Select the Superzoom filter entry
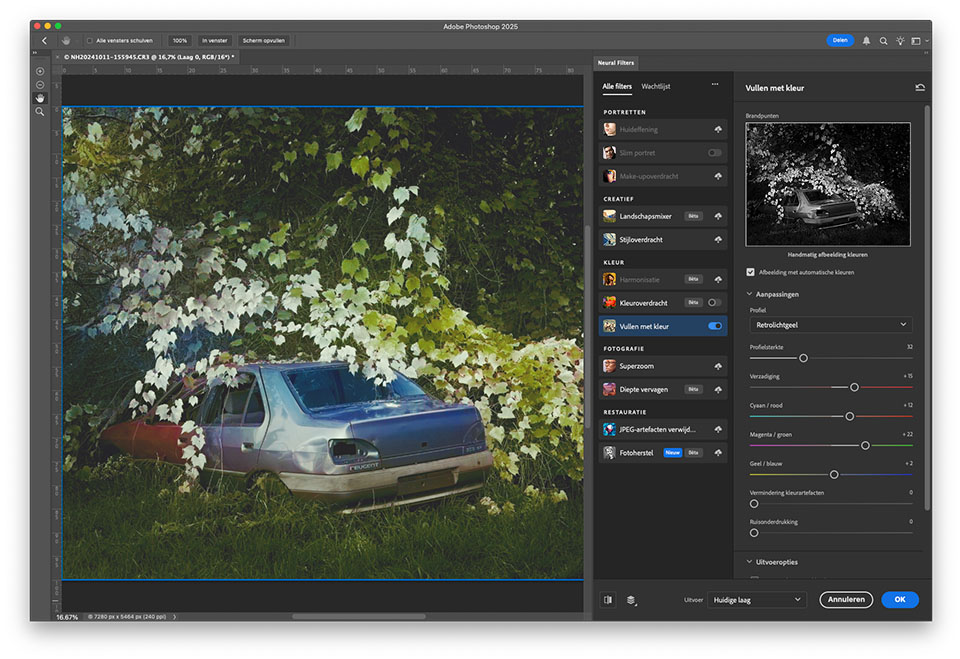The width and height of the screenshot is (960, 659). click(x=663, y=366)
